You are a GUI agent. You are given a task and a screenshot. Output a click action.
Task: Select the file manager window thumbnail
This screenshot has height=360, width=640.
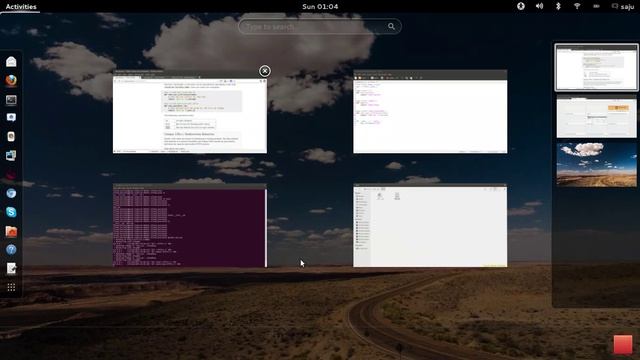(x=430, y=226)
